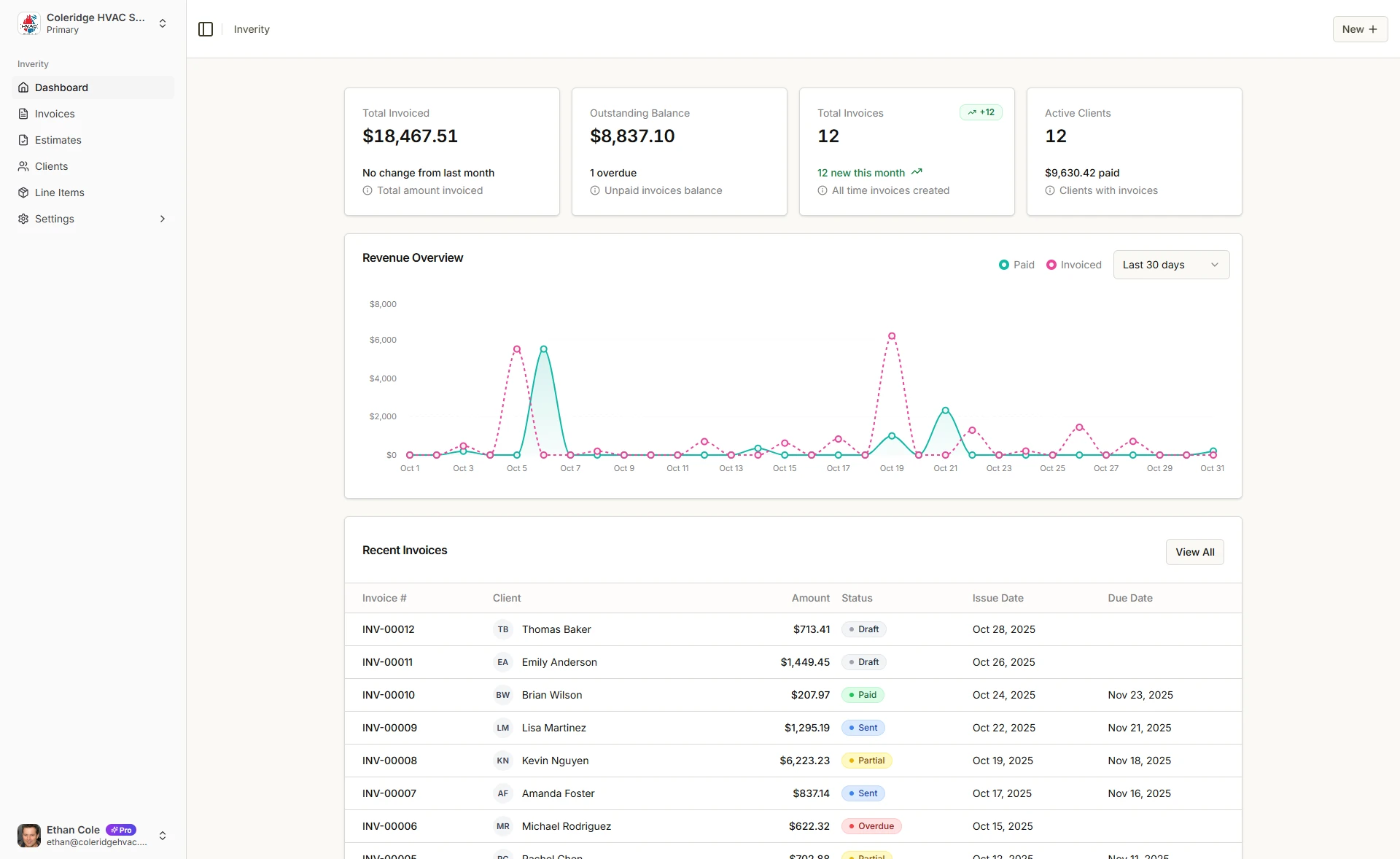Image resolution: width=1400 pixels, height=859 pixels.
Task: Click the +12 trend badge
Action: pyautogui.click(x=981, y=112)
